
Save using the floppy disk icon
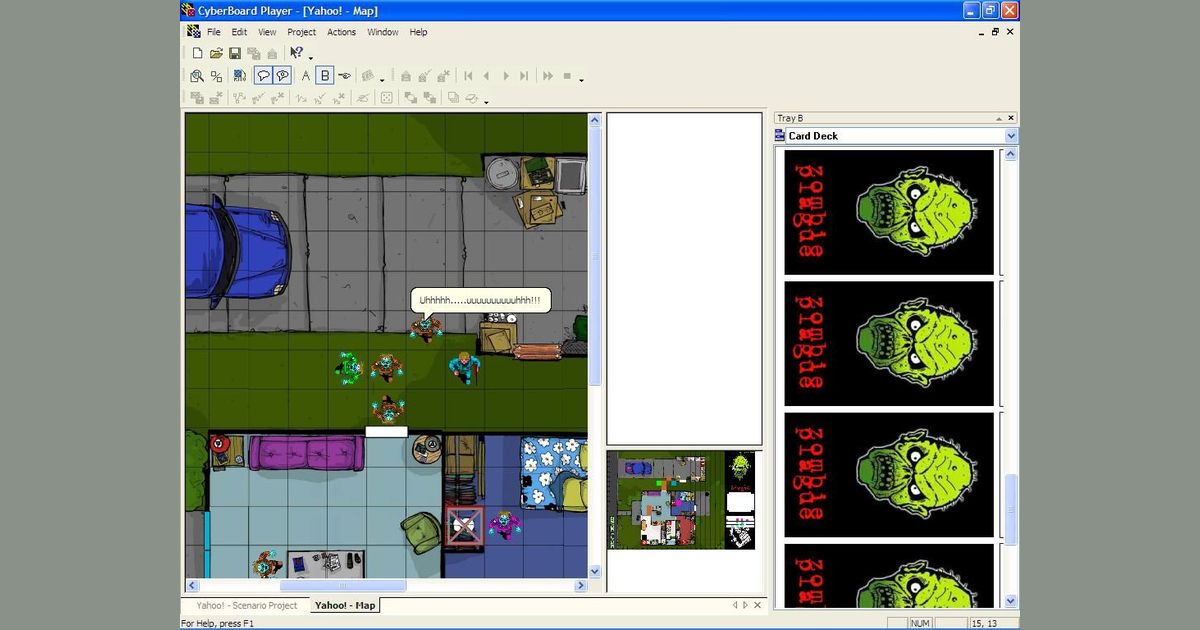click(235, 53)
